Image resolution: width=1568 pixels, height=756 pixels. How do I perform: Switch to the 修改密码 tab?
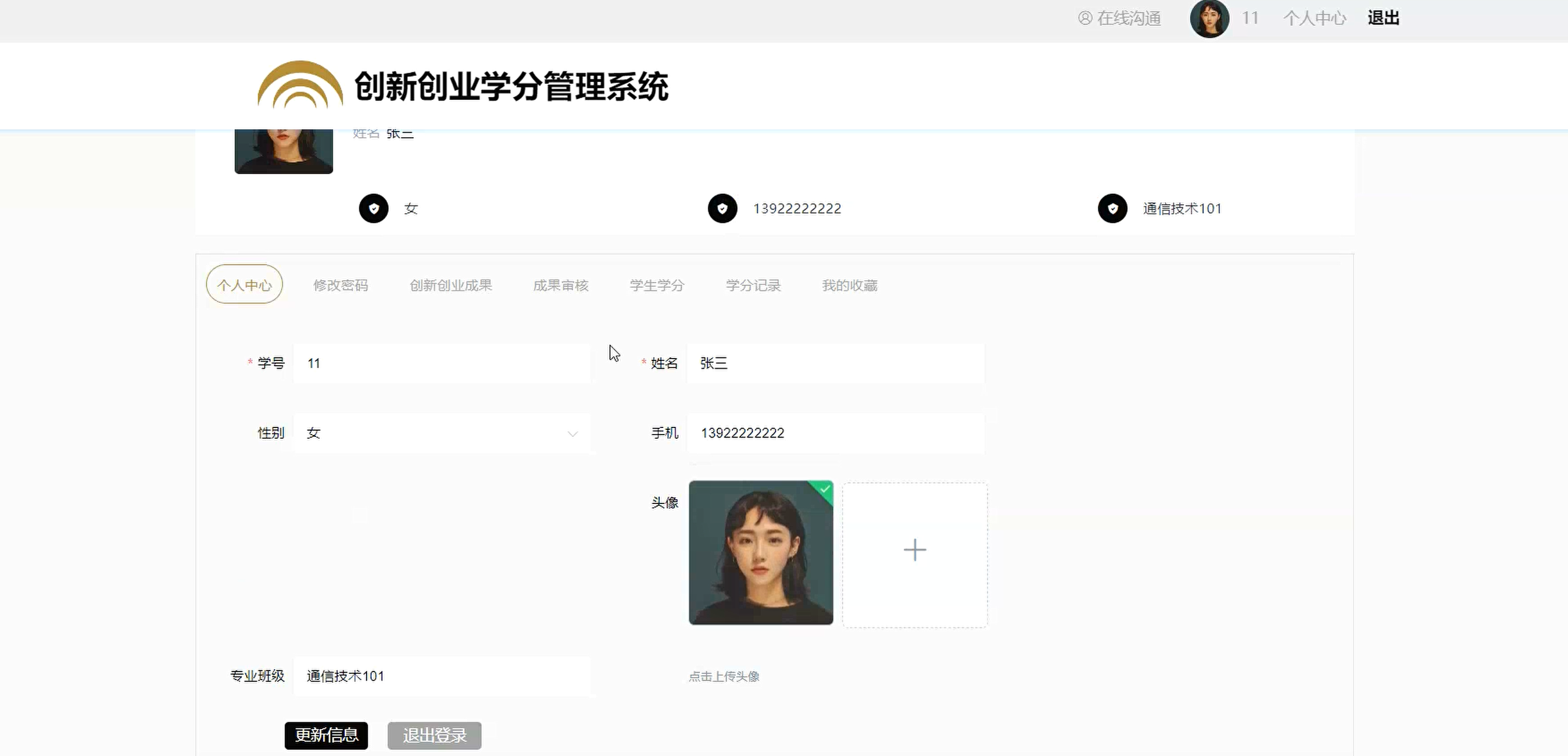[x=340, y=286]
